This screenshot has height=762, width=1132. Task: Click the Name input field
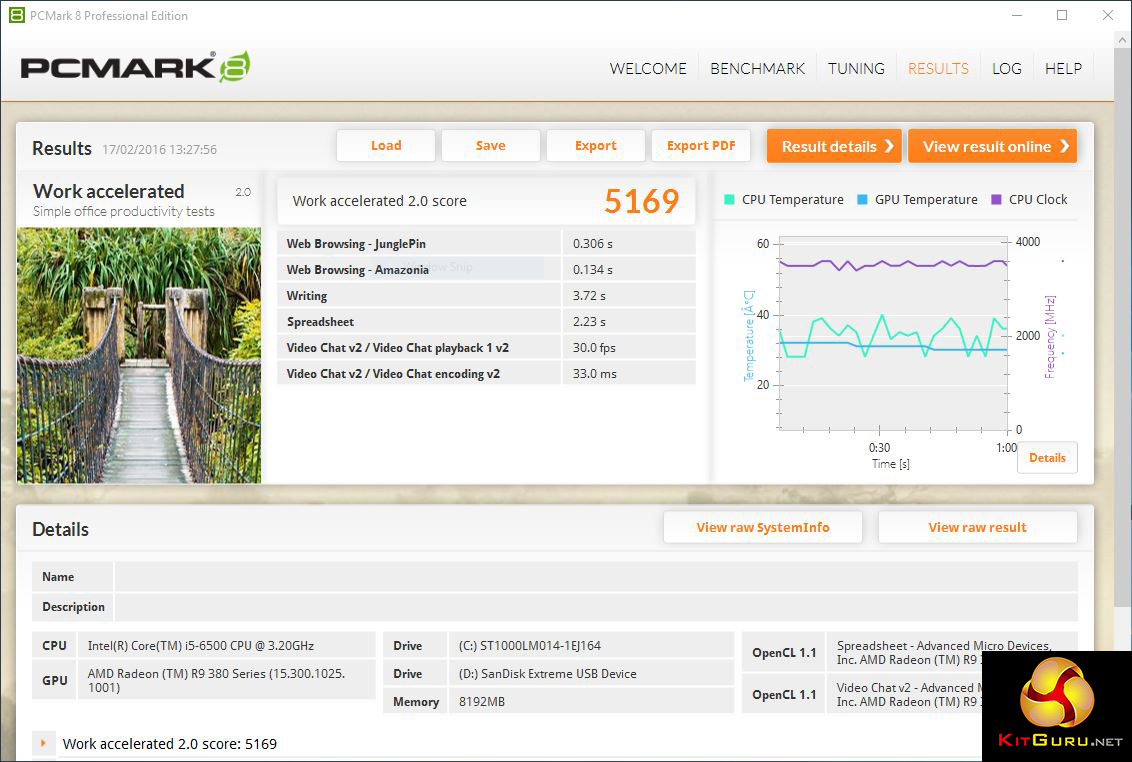click(x=596, y=576)
